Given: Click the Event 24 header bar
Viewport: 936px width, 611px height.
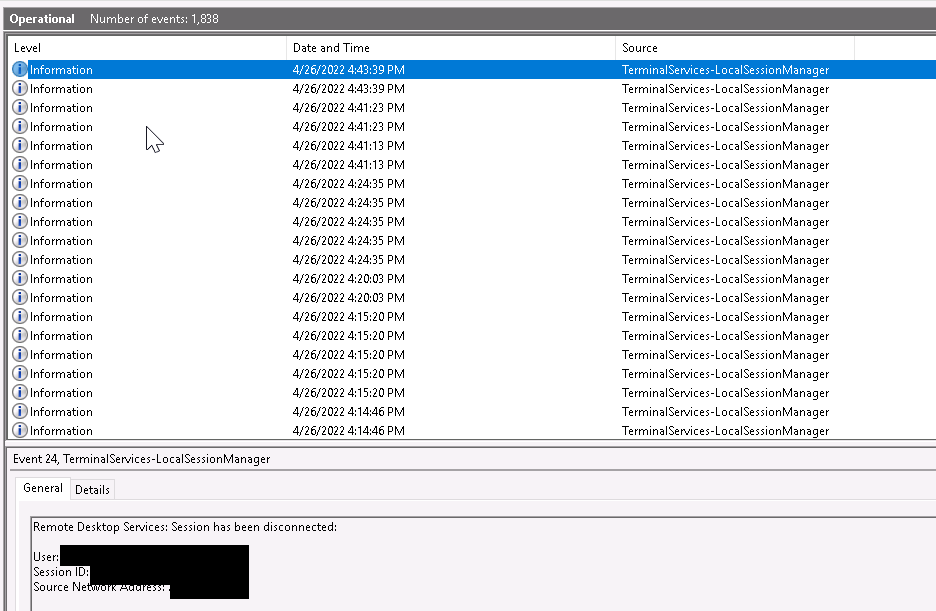Looking at the screenshot, I should pyautogui.click(x=200, y=460).
